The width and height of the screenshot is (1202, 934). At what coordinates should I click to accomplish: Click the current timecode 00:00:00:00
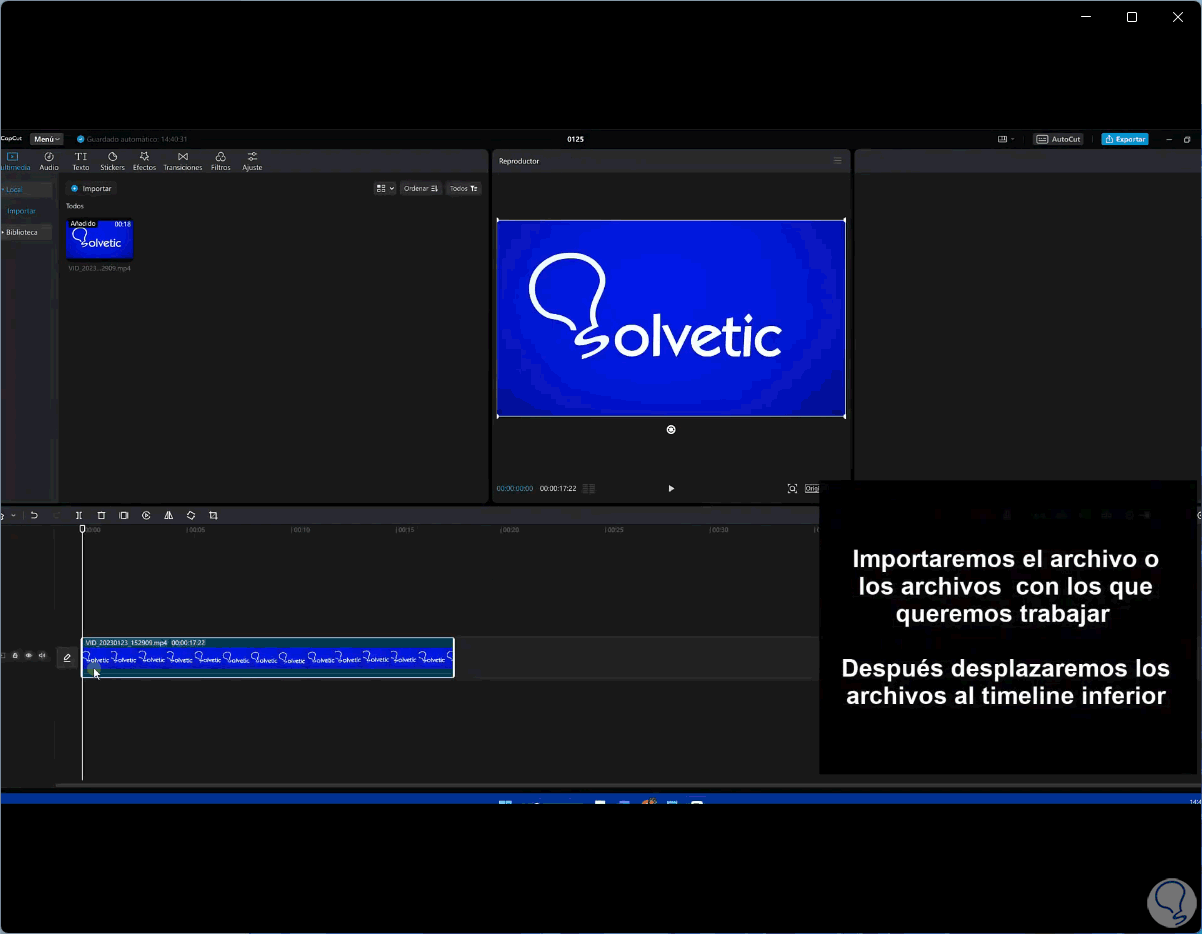pyautogui.click(x=515, y=488)
